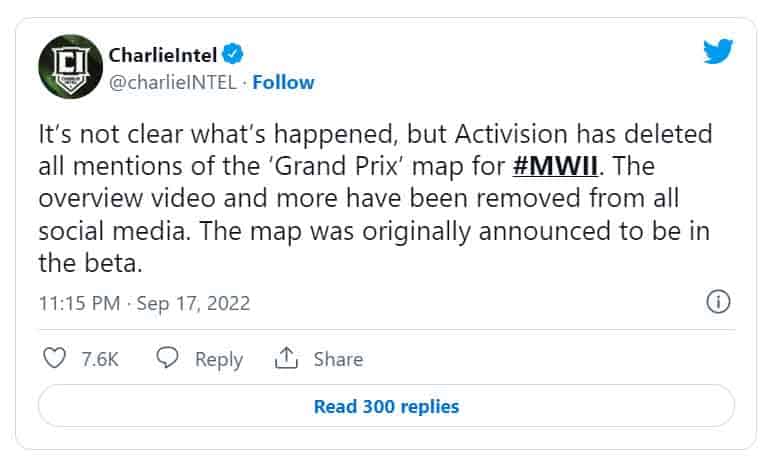Screen dimensions: 769x457
Task: Like the tweet with the heart icon
Action: pos(54,358)
